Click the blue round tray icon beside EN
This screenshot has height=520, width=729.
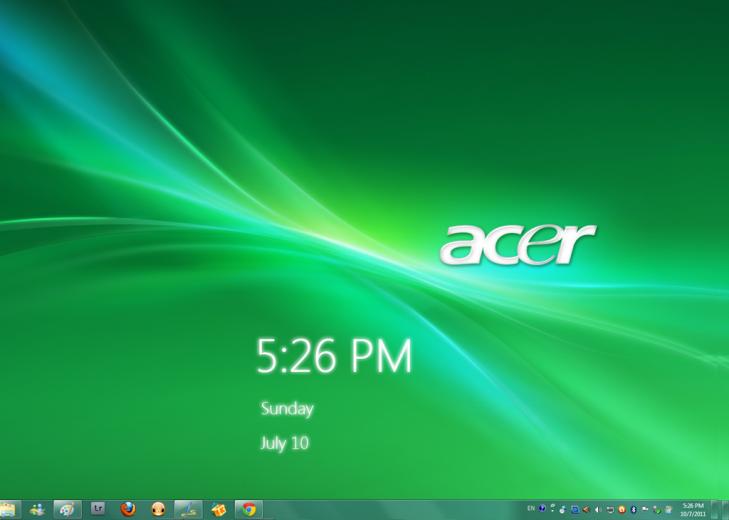click(x=542, y=508)
